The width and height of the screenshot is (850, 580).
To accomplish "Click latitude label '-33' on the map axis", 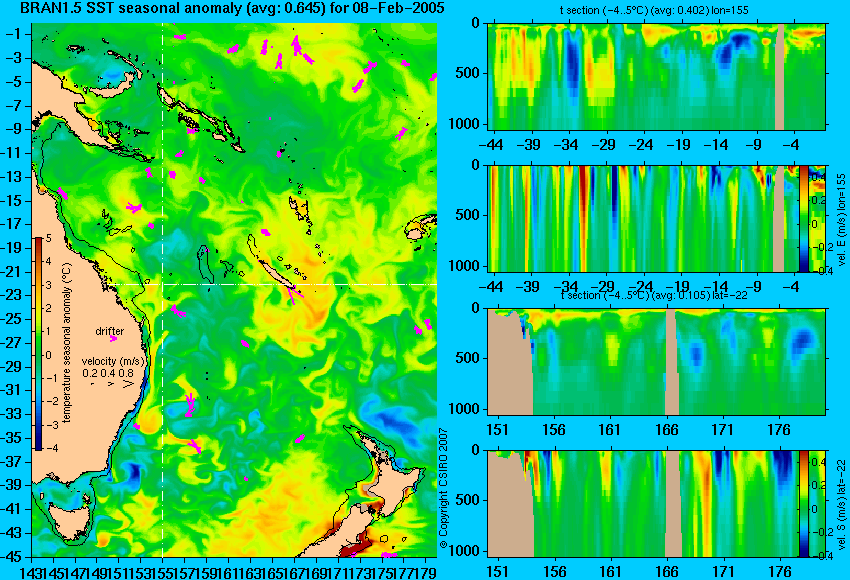I will click(x=12, y=414).
